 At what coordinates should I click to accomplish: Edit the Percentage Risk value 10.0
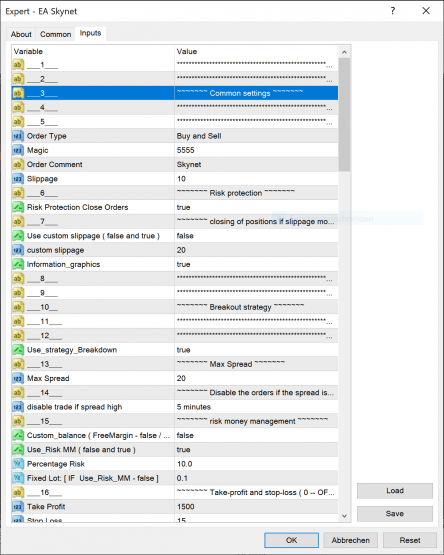[x=256, y=464]
